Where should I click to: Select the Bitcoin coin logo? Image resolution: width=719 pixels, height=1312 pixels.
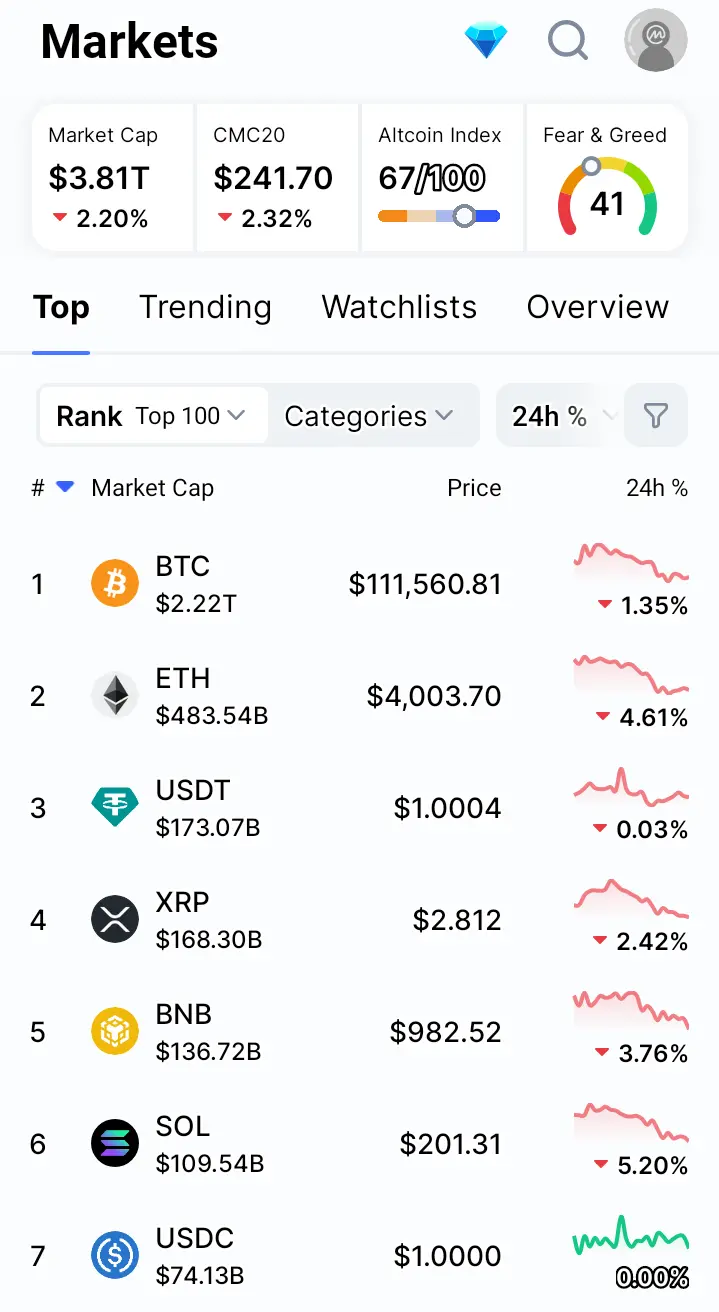(115, 583)
